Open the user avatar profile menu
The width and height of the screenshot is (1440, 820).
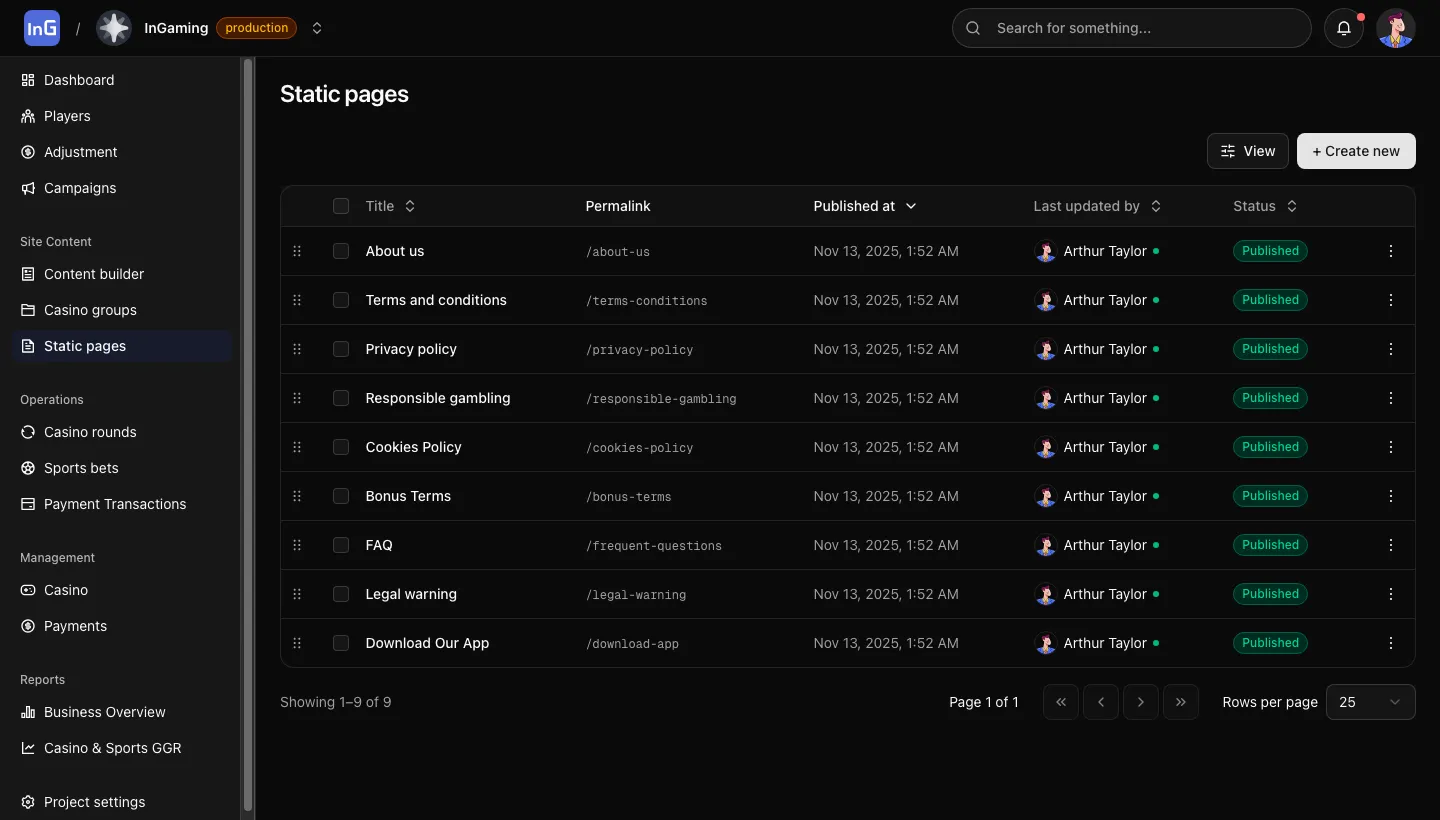click(x=1395, y=28)
